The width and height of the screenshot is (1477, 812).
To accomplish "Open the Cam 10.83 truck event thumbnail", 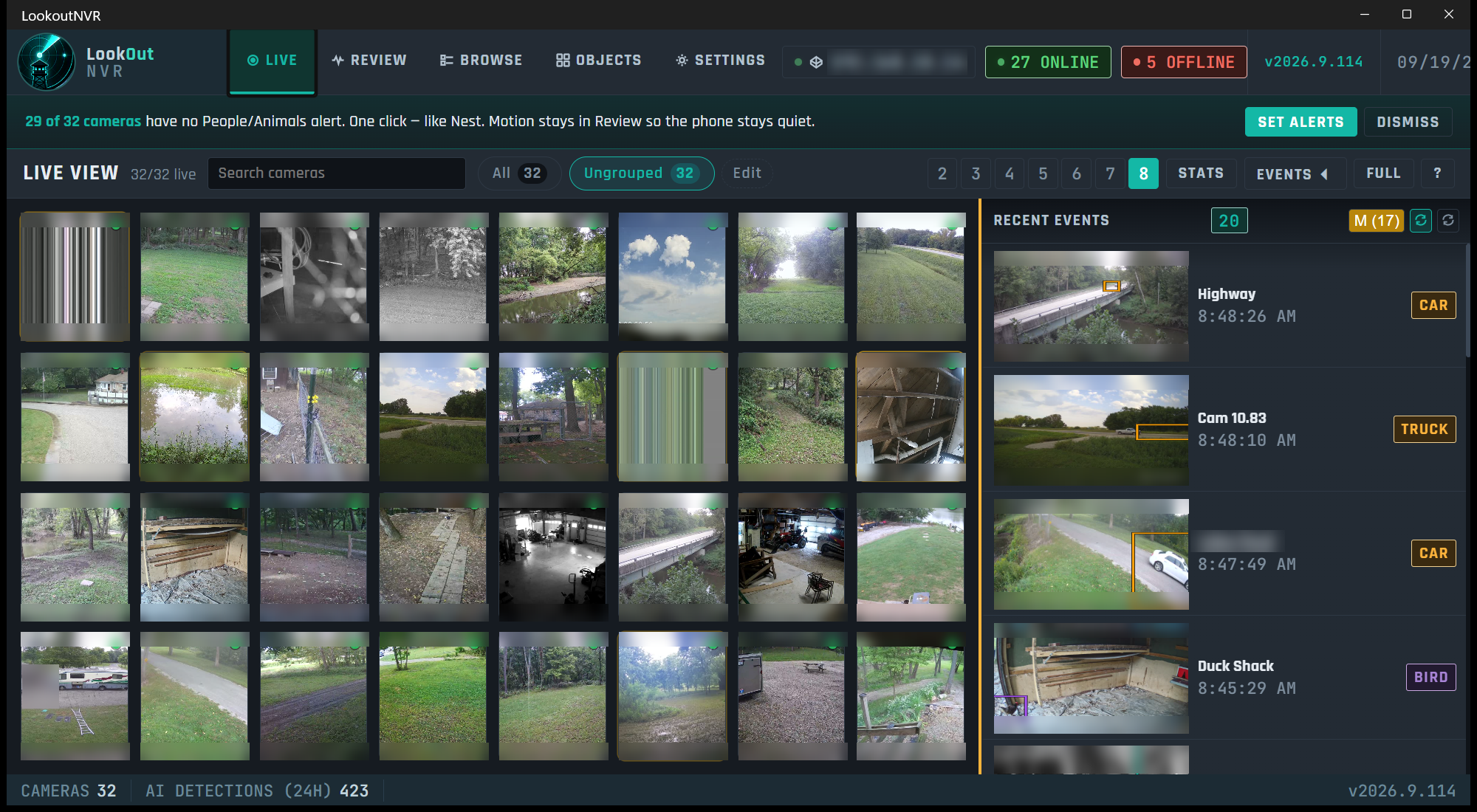I will 1091,430.
